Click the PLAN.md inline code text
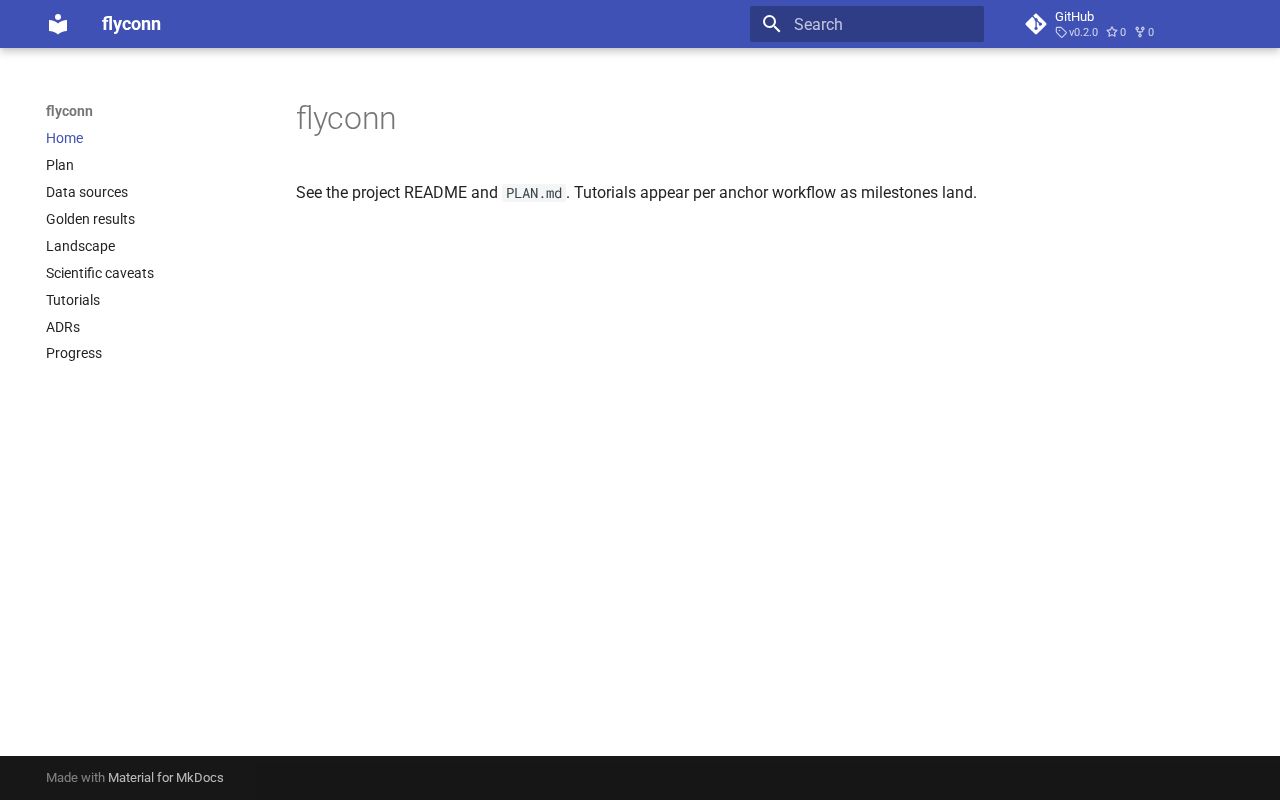Image resolution: width=1280 pixels, height=800 pixels. [x=534, y=193]
